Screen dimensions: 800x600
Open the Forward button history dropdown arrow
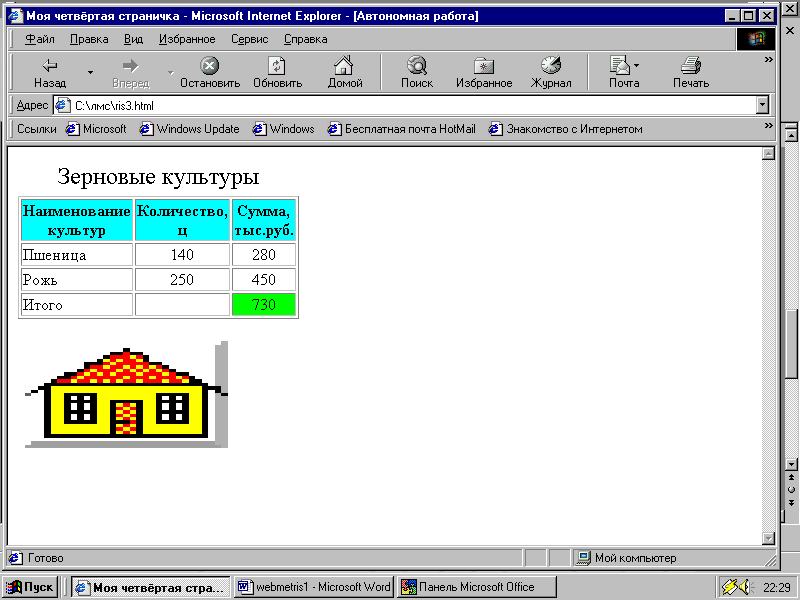(171, 72)
